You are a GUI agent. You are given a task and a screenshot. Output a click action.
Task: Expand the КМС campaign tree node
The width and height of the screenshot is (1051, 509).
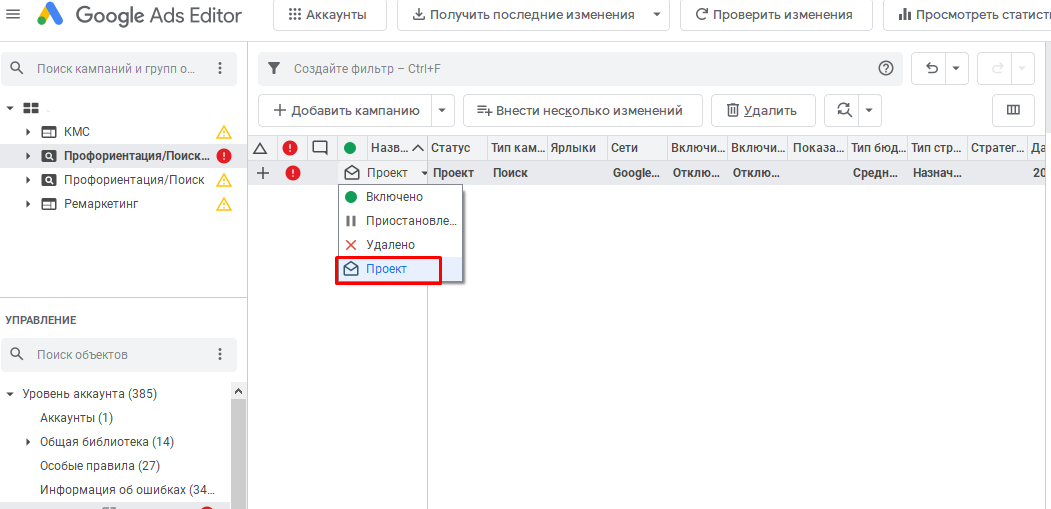tap(28, 131)
